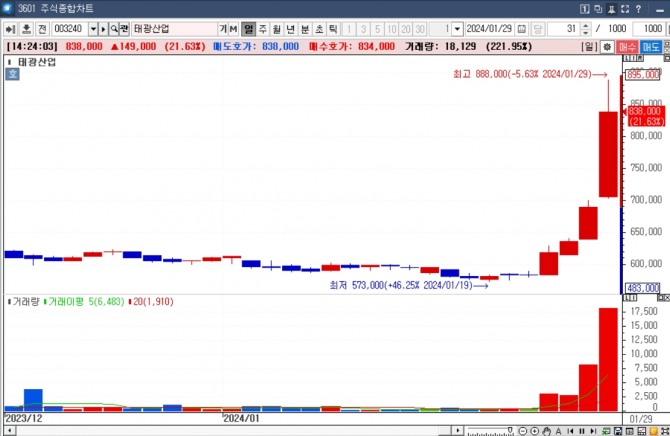Click the 2024/01 month marker on time axis
Screen dimensions: 670x436
pyautogui.click(x=241, y=418)
